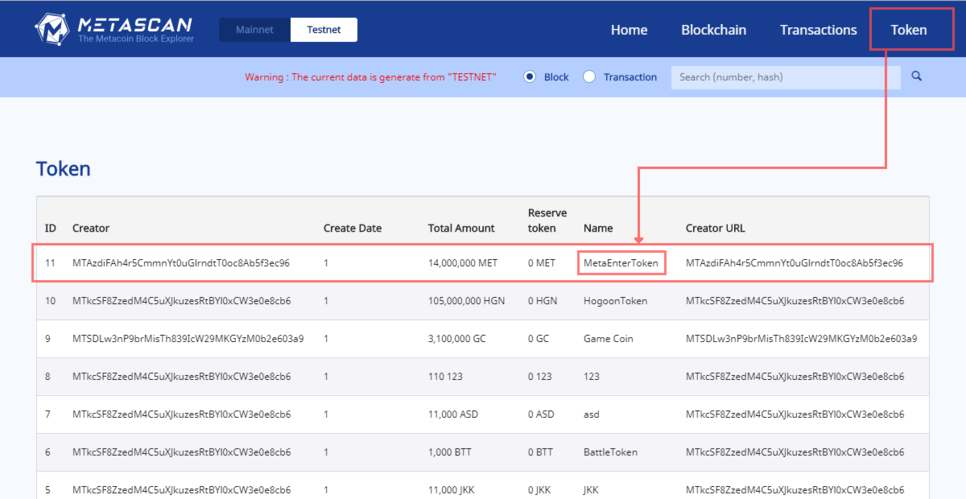Click the 0 GC reserve token cell
Viewport: 966px width, 499px height.
[x=538, y=338]
